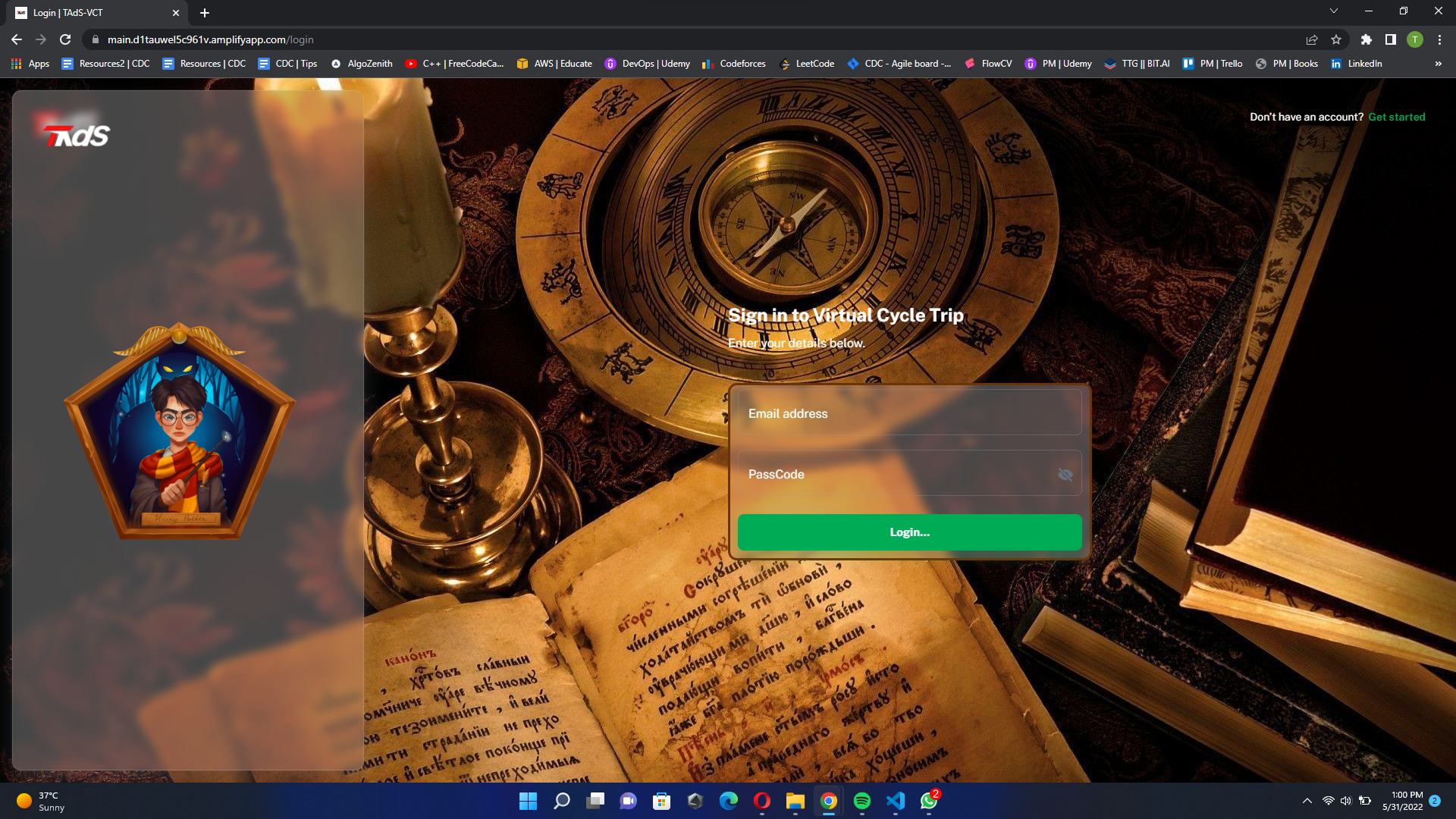Screen dimensions: 1456x819
Task: Open the Chrome extensions puzzle icon
Action: pos(1366,39)
